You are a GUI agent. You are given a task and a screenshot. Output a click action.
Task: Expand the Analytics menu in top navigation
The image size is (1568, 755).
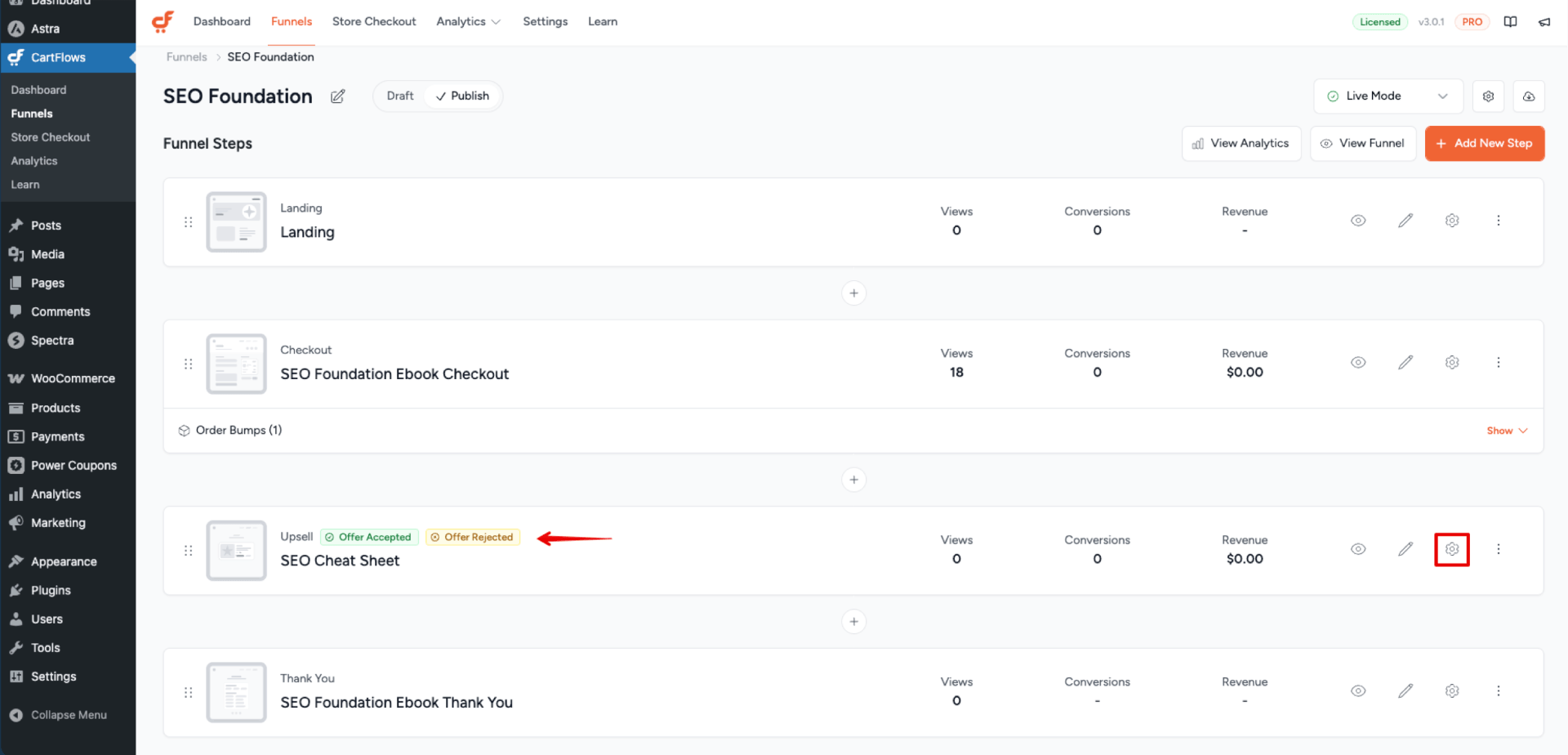pyautogui.click(x=468, y=22)
